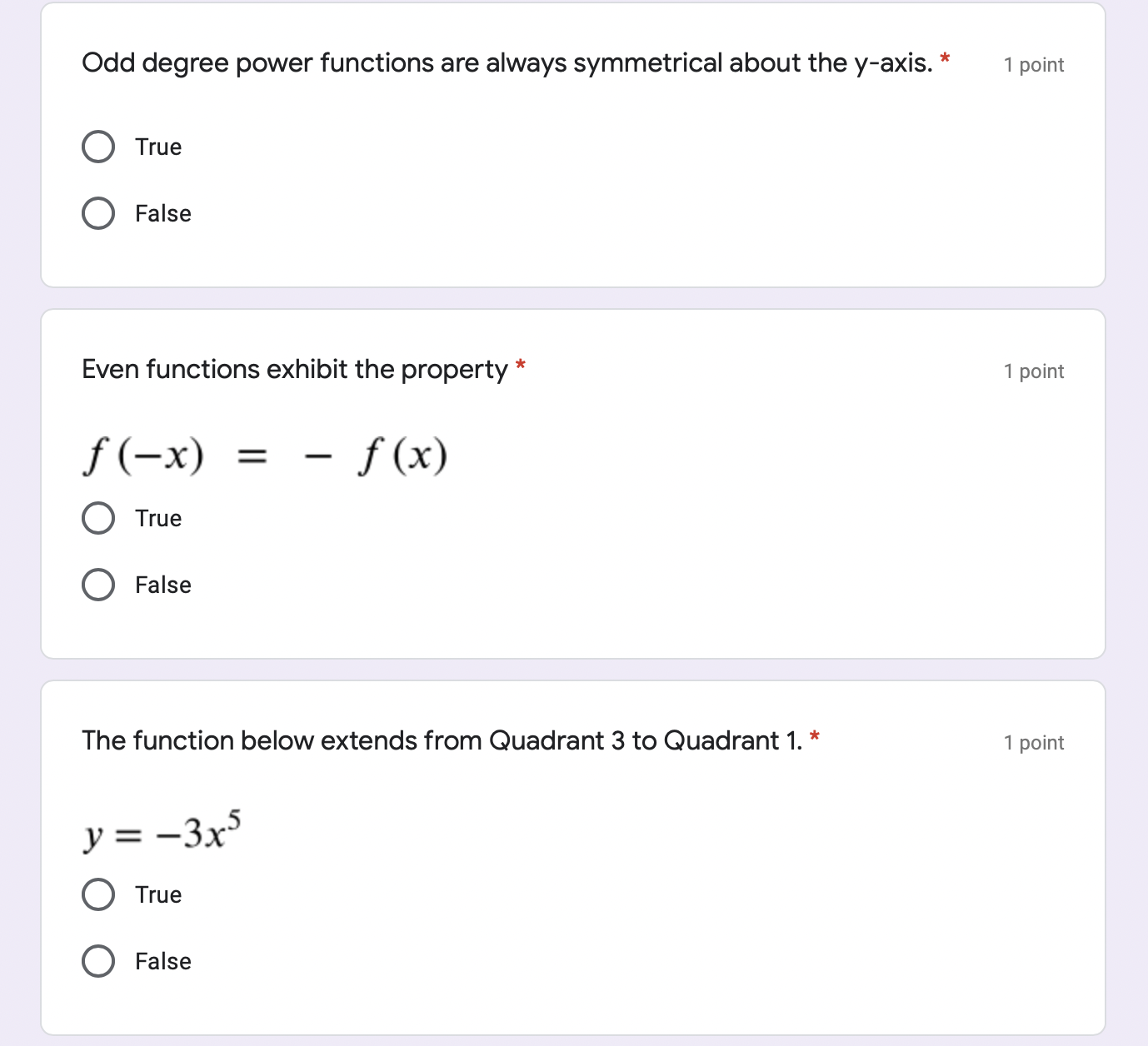Image resolution: width=1148 pixels, height=1046 pixels.
Task: Click the 1 point label on the first question
Action: [x=1033, y=64]
